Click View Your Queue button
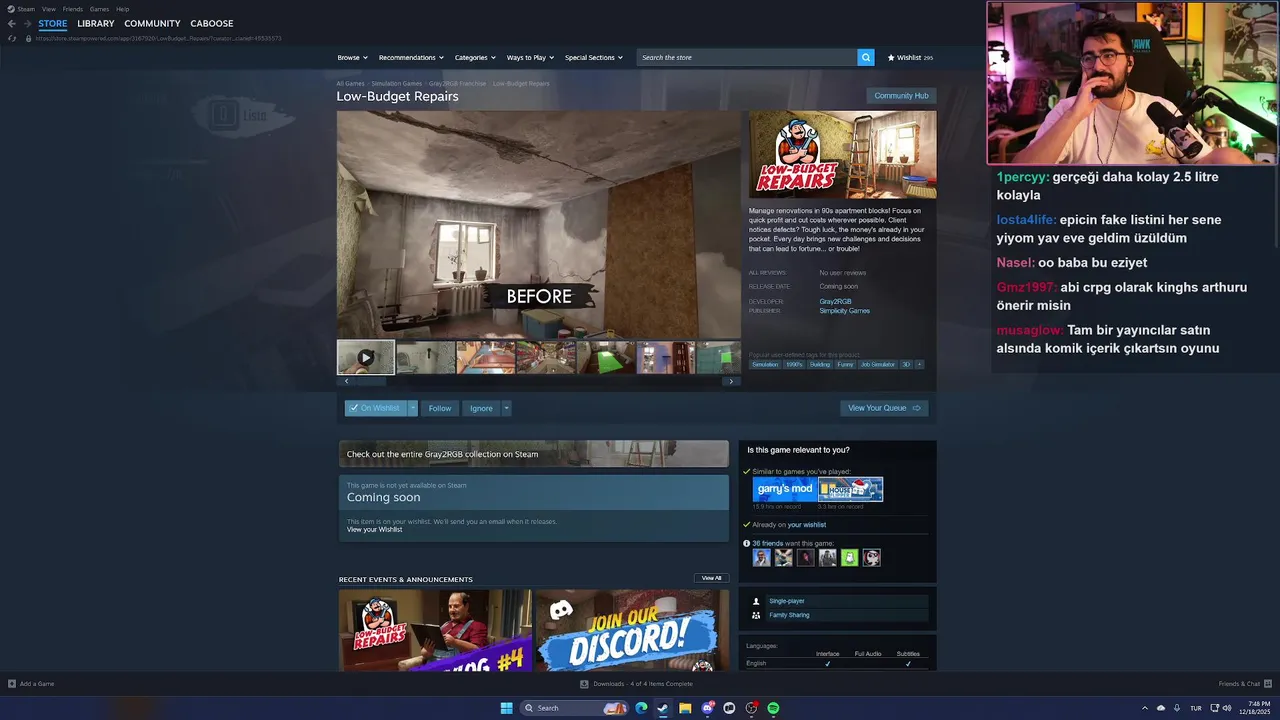 884,408
